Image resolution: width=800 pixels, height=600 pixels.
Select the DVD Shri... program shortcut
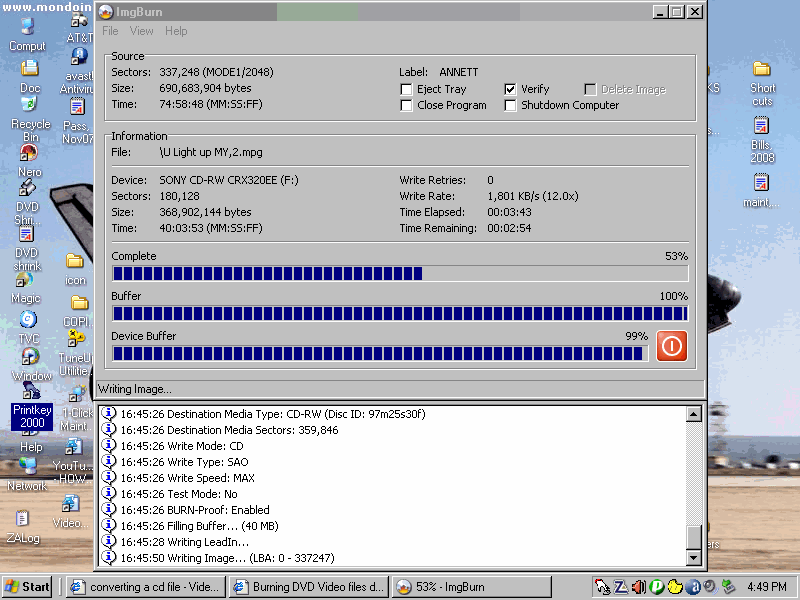(27, 203)
